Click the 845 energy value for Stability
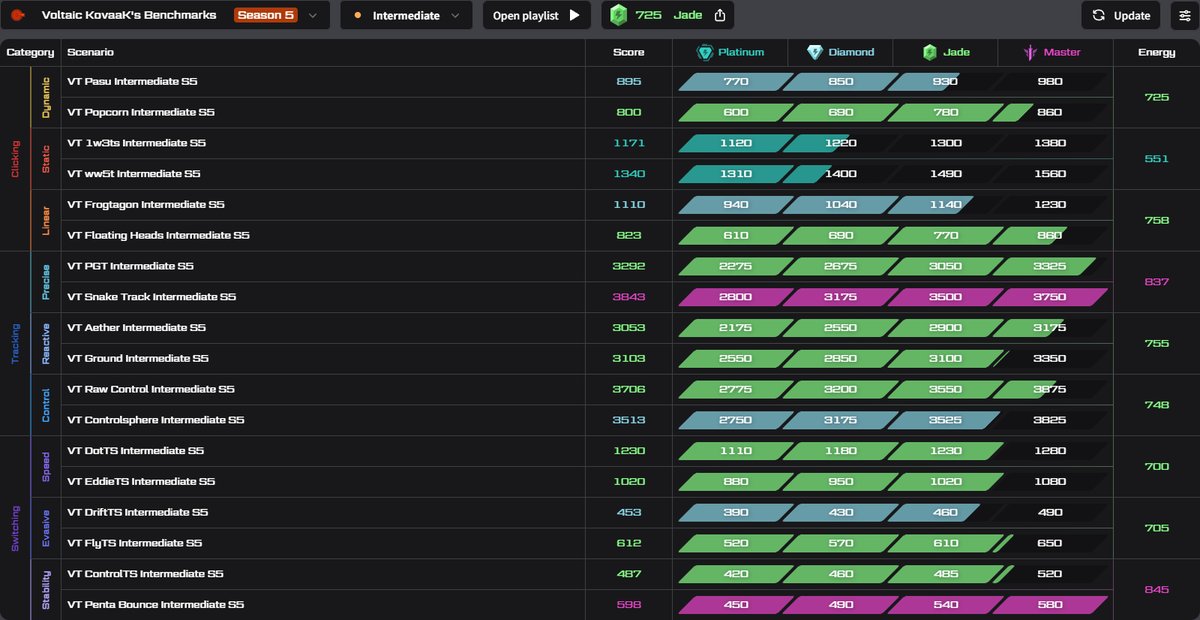1200x620 pixels. tap(1156, 590)
